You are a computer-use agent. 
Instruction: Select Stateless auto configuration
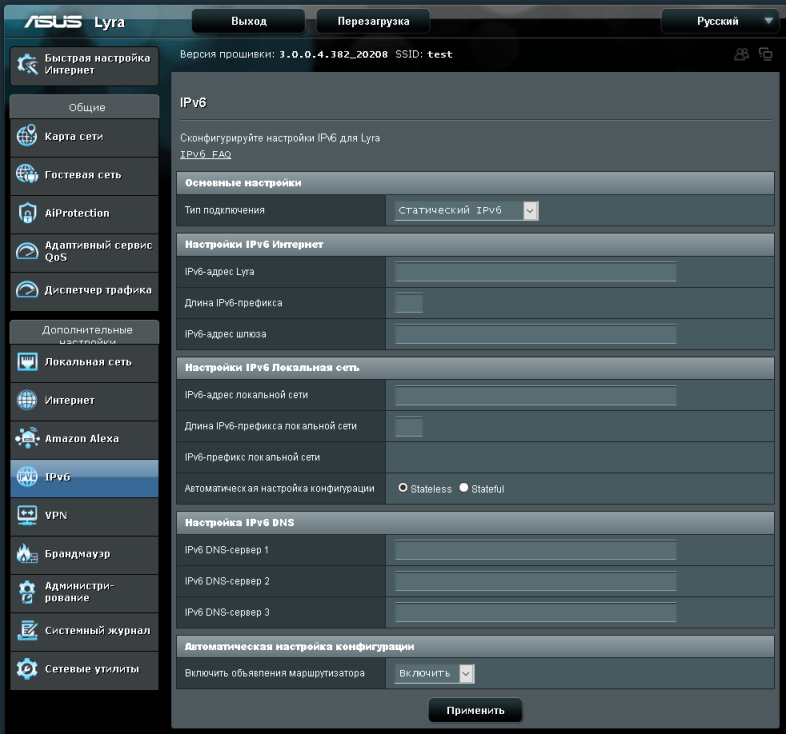click(x=403, y=487)
